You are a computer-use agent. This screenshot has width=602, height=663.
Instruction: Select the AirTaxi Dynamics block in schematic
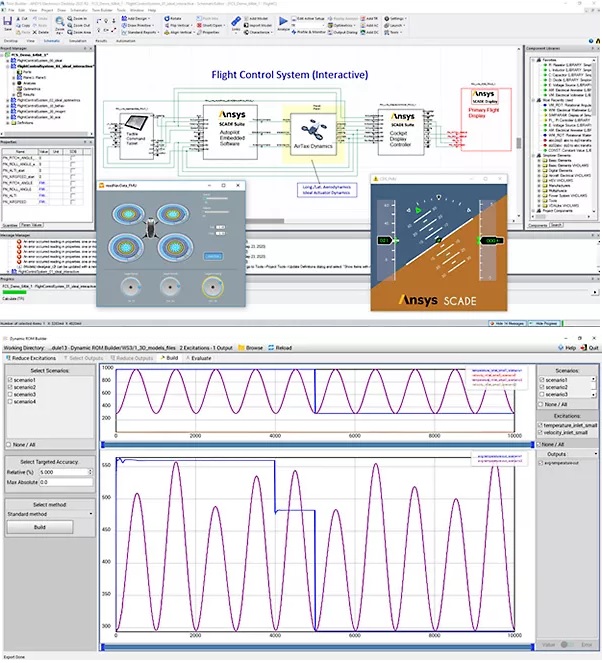click(313, 134)
